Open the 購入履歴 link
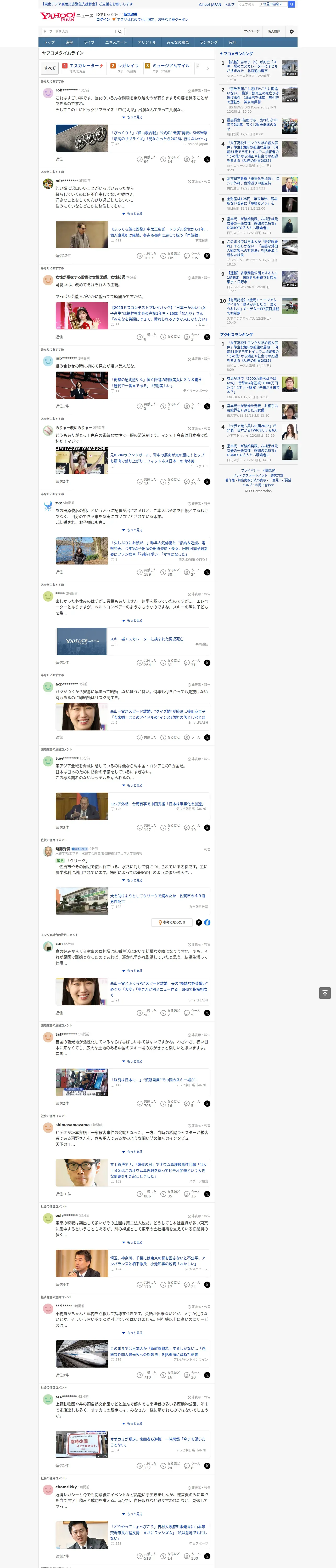Image resolution: width=336 pixels, height=1568 pixels. (x=274, y=32)
